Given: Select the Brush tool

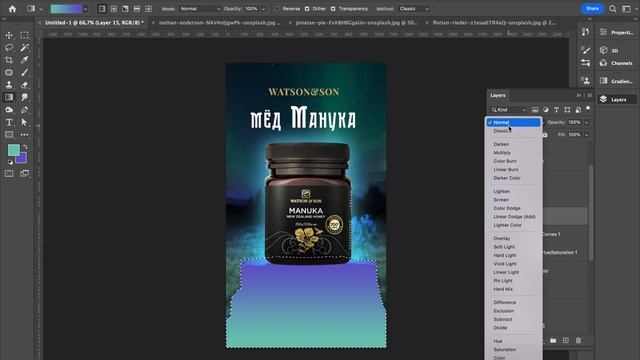Looking at the screenshot, I should pos(24,73).
